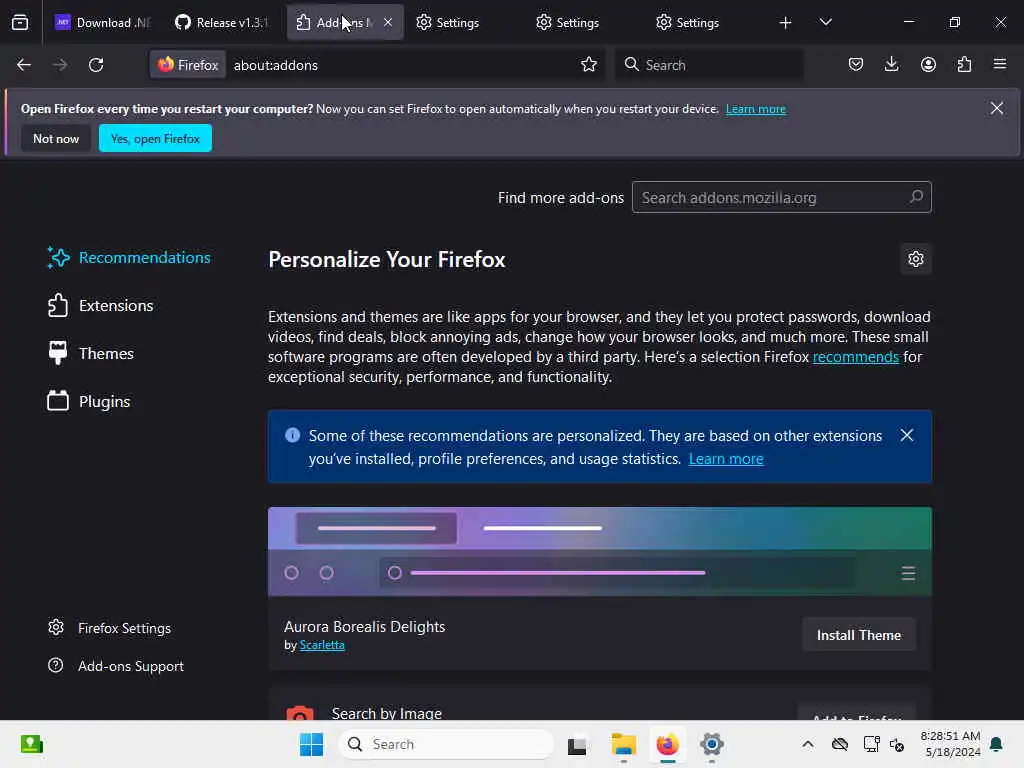This screenshot has width=1024, height=768.
Task: Open the Firefox account icon
Action: [928, 65]
